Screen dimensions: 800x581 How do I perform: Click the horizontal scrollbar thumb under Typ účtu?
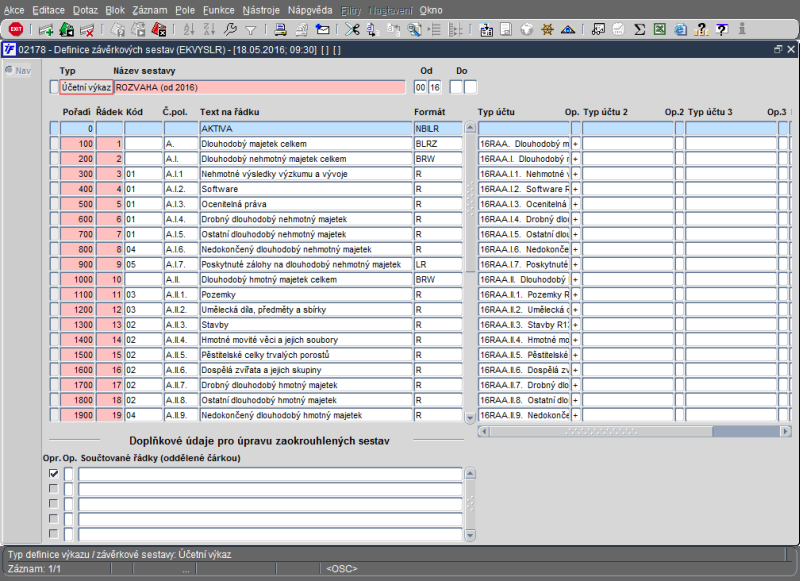point(601,432)
